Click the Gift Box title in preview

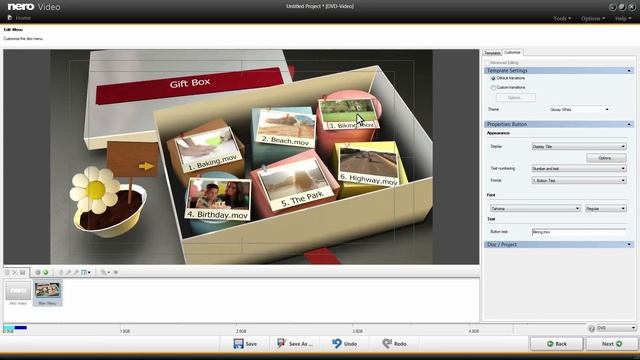coord(190,83)
